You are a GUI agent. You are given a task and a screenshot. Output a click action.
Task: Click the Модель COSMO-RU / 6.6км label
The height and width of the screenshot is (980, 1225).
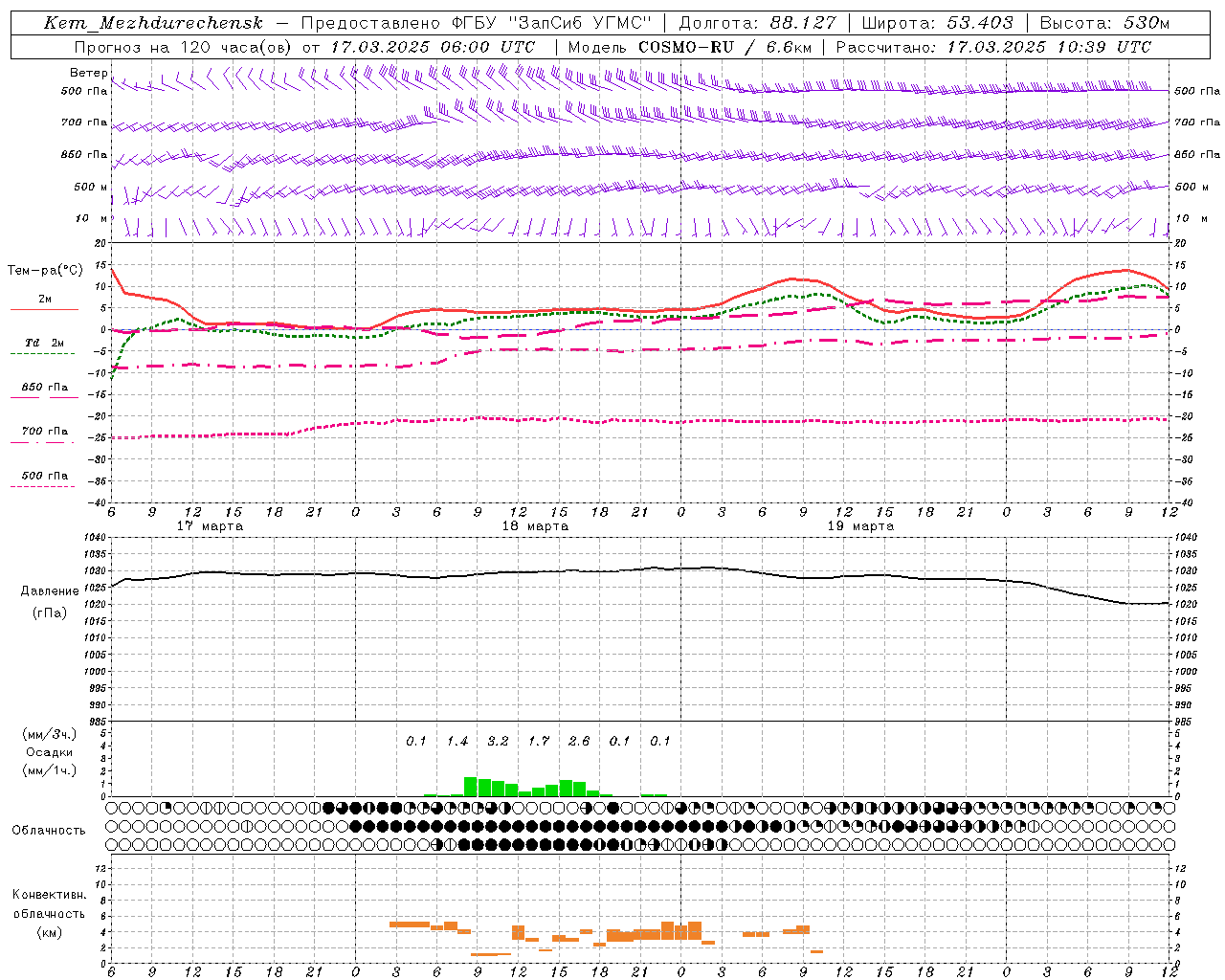pos(690,47)
